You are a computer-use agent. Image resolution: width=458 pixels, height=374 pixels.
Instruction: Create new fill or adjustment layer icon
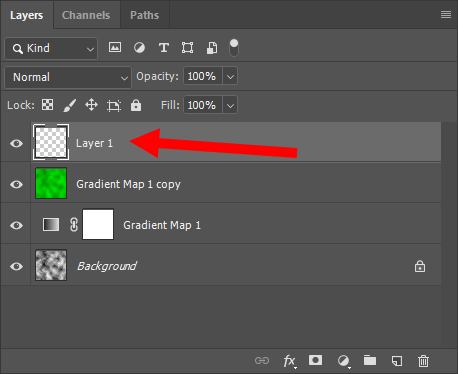coord(344,361)
